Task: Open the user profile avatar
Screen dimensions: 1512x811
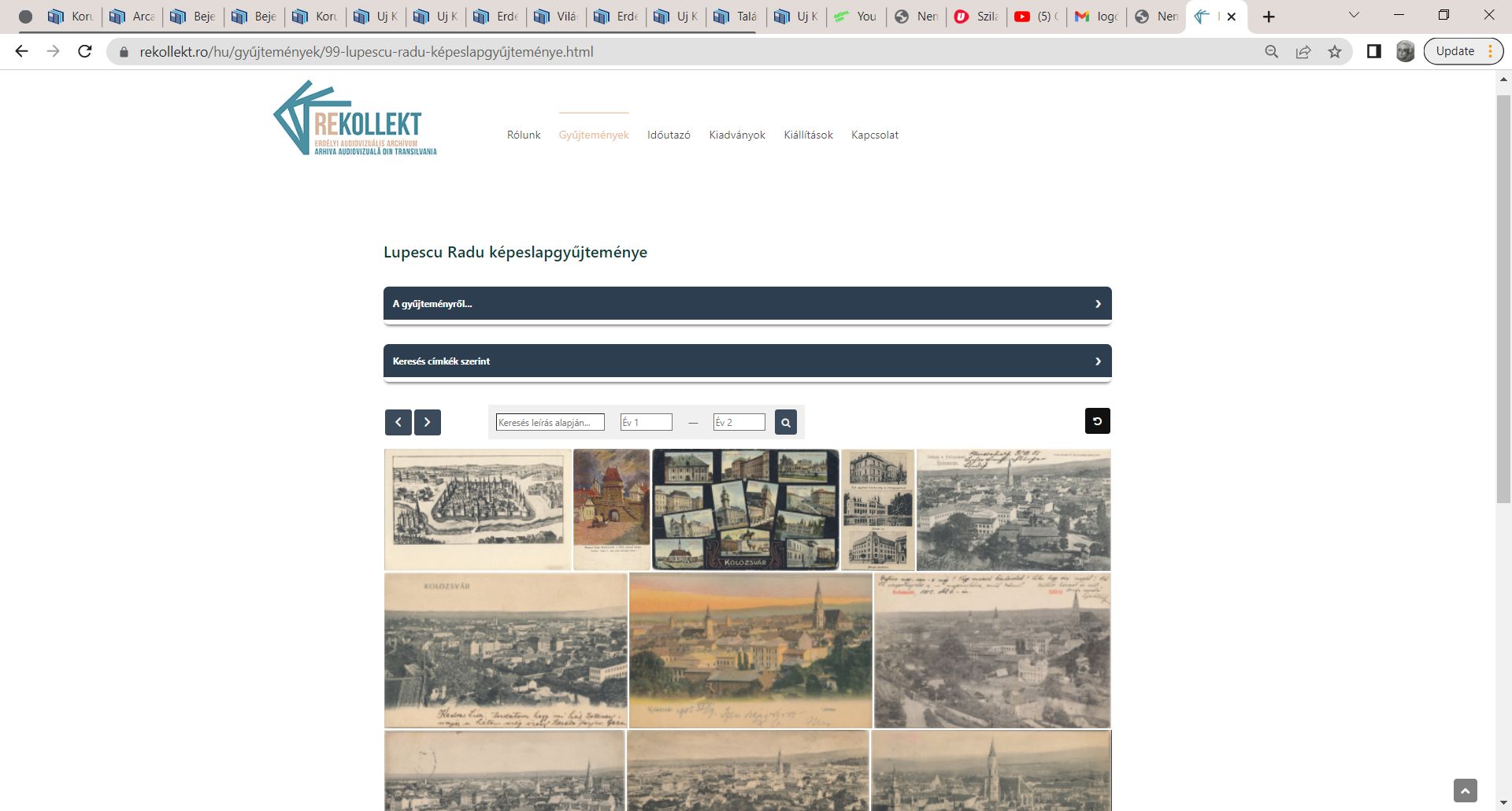Action: [1406, 51]
